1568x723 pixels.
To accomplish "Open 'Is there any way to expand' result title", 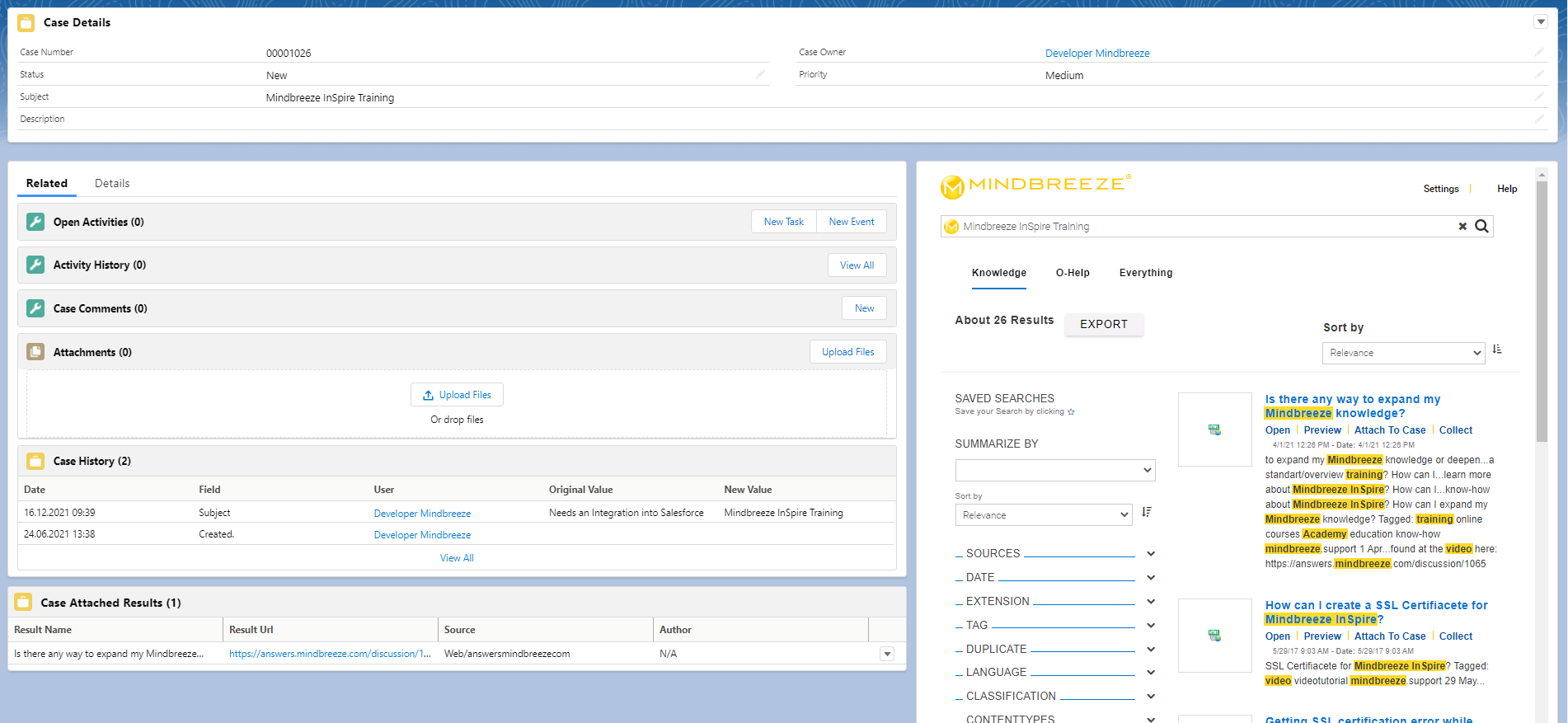I will 1353,406.
